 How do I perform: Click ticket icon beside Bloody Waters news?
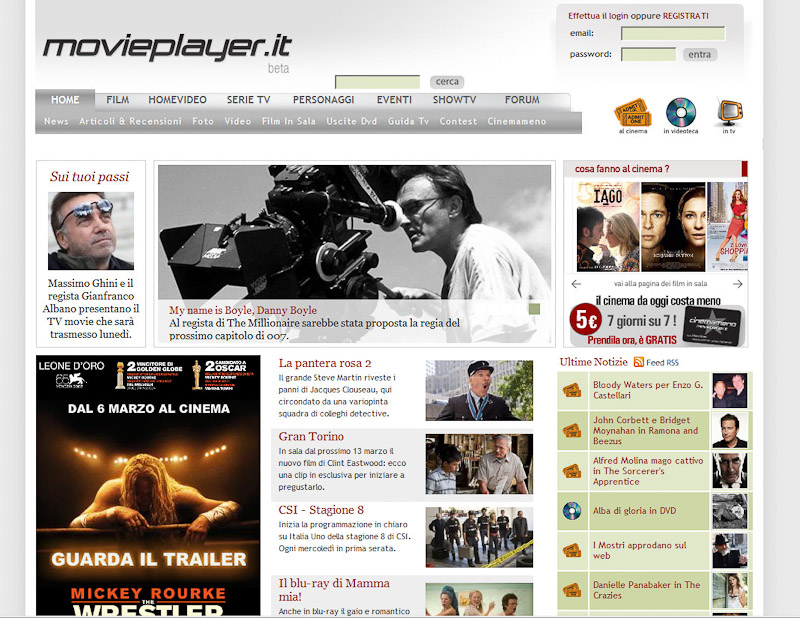pyautogui.click(x=571, y=390)
